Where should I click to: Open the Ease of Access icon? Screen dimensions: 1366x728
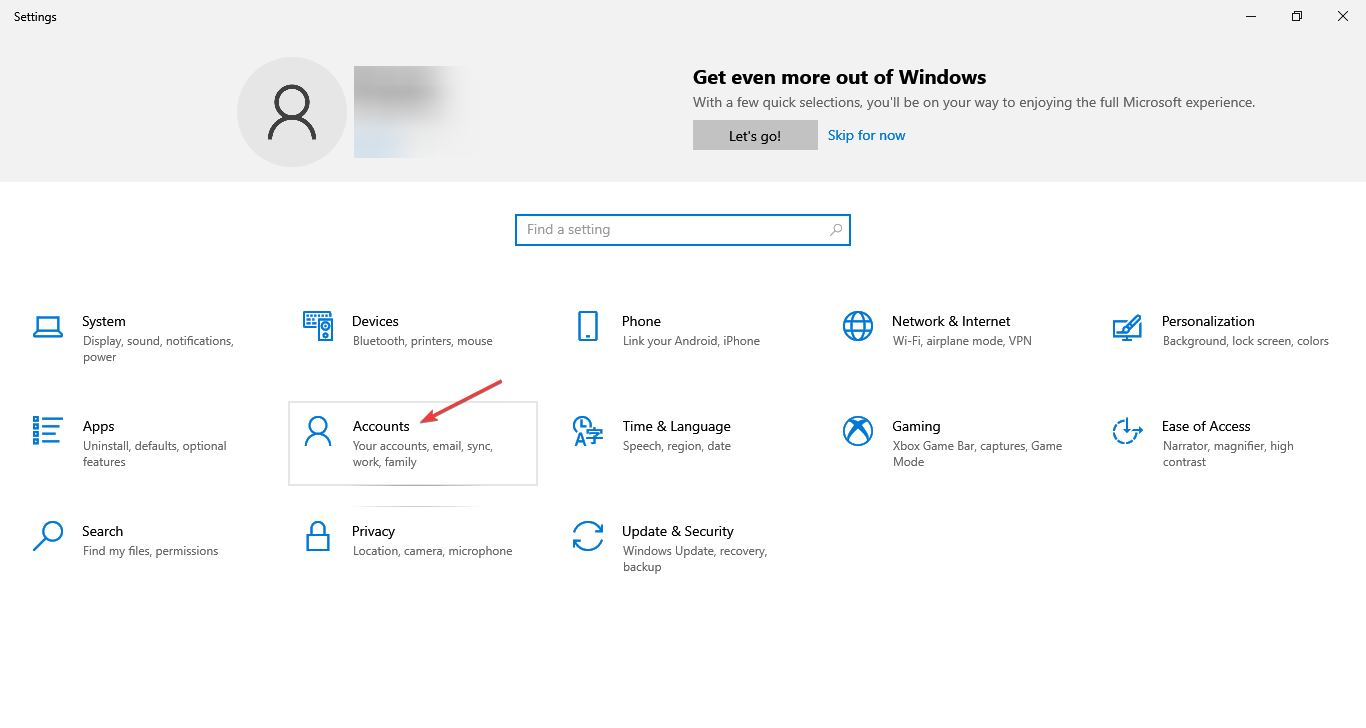tap(1127, 431)
